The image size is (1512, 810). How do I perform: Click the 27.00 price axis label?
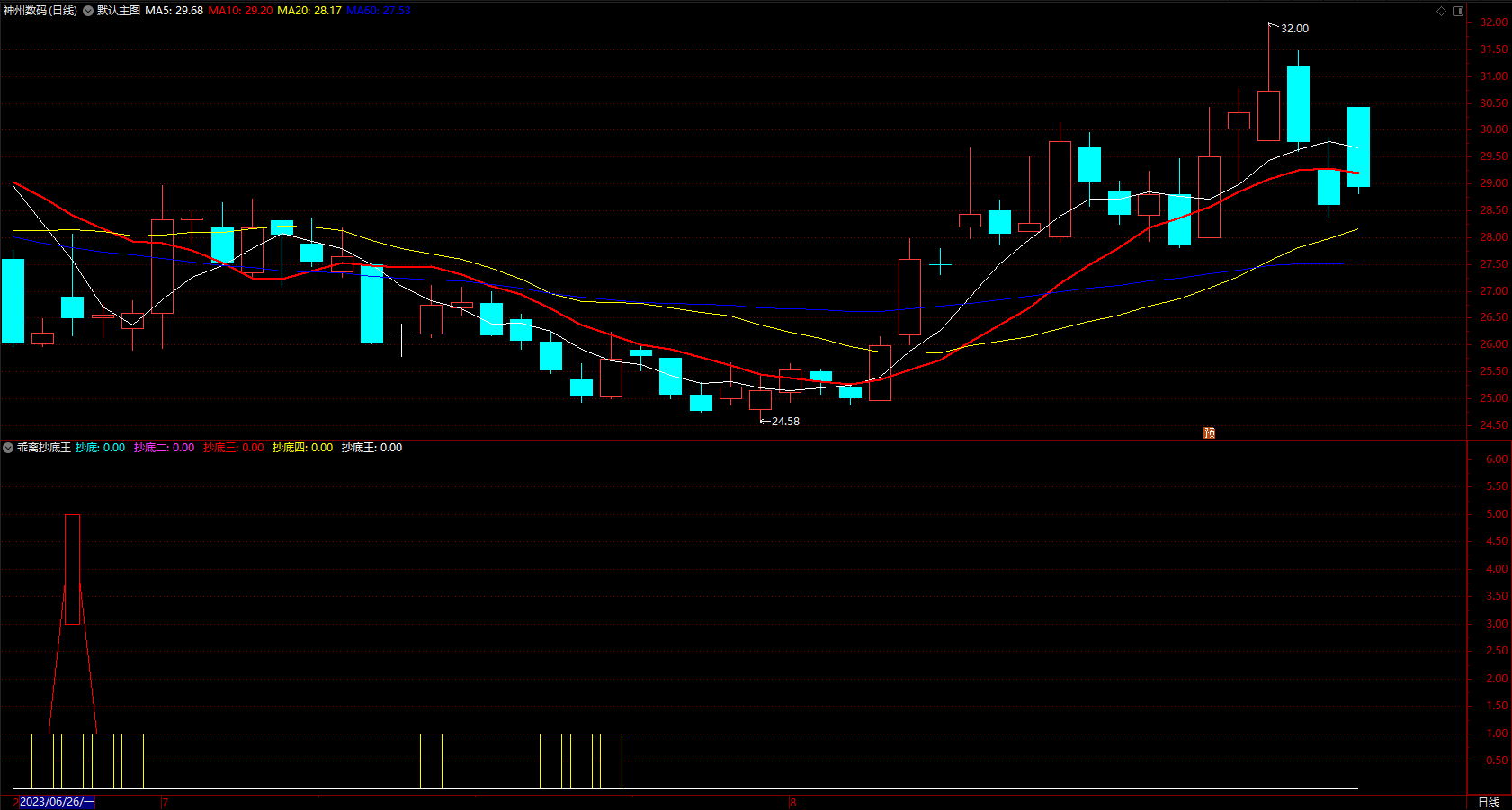(1494, 291)
